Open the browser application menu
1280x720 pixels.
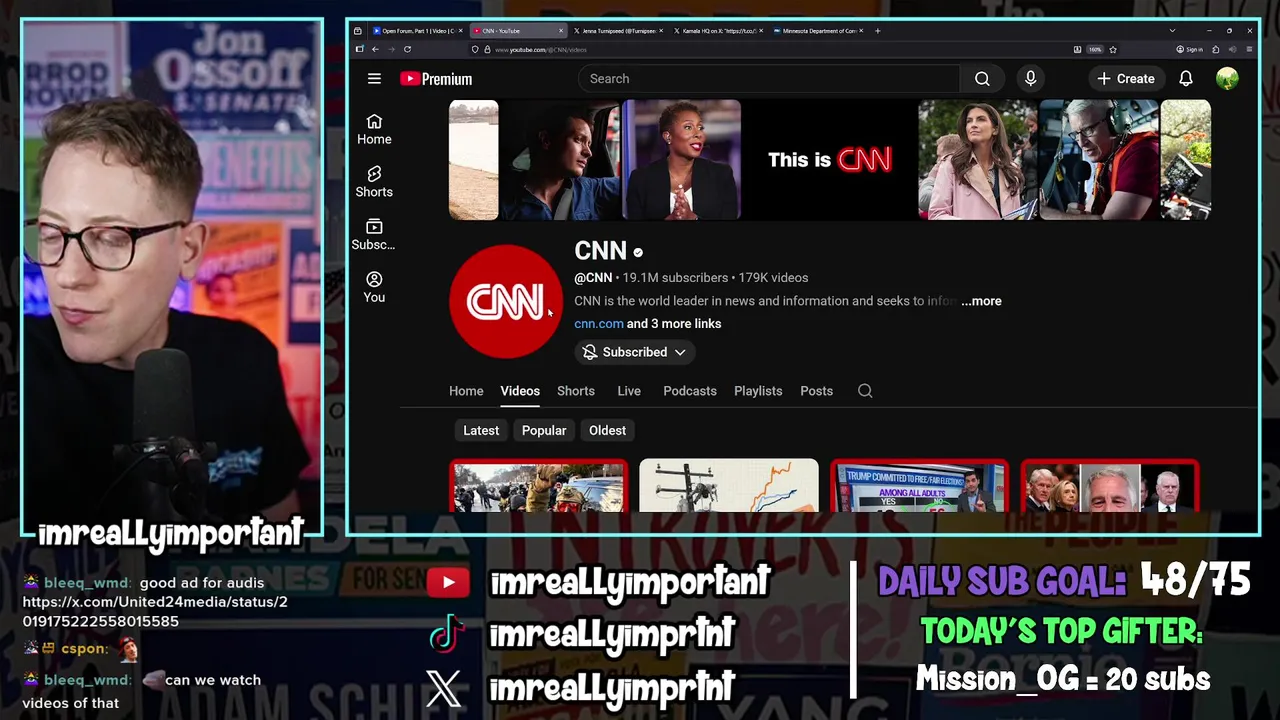(1250, 49)
